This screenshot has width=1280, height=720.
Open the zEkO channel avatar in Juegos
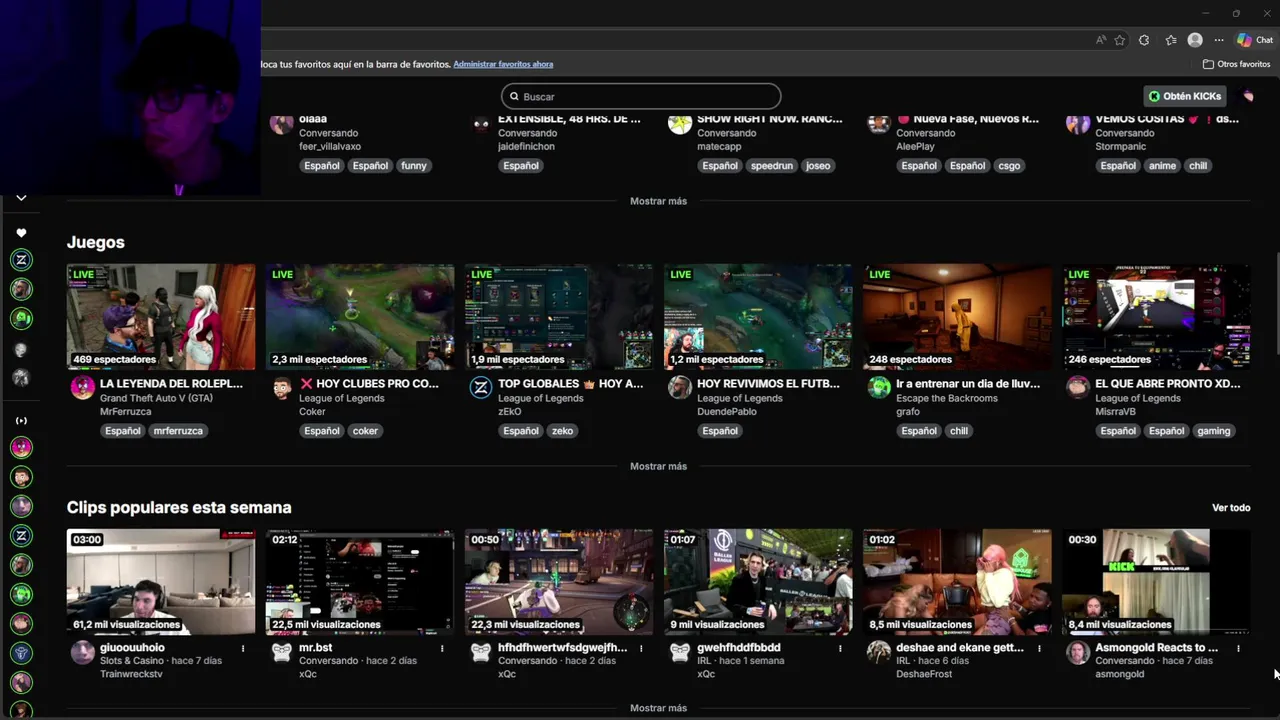[x=481, y=388]
